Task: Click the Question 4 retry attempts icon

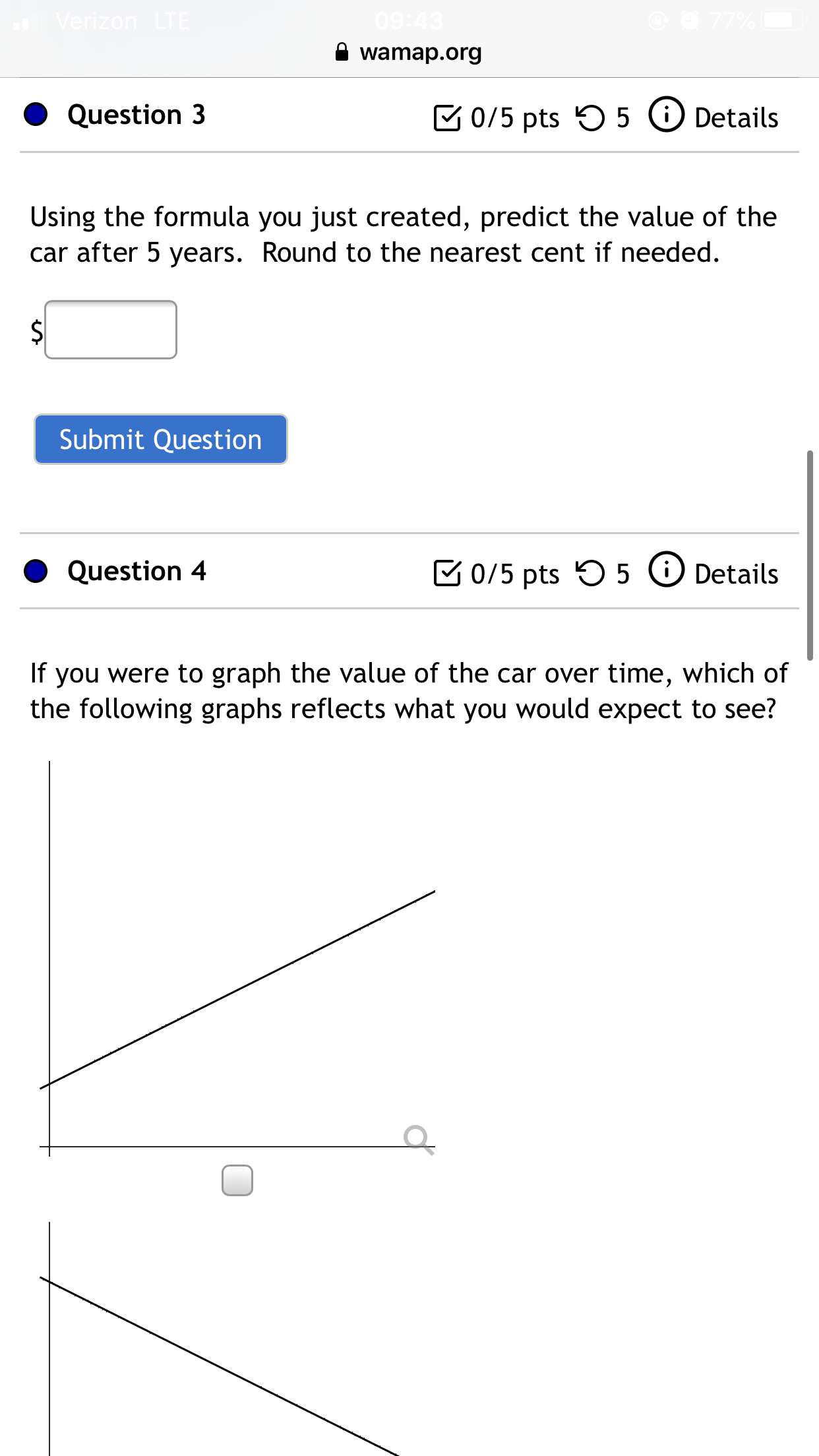Action: click(x=590, y=574)
